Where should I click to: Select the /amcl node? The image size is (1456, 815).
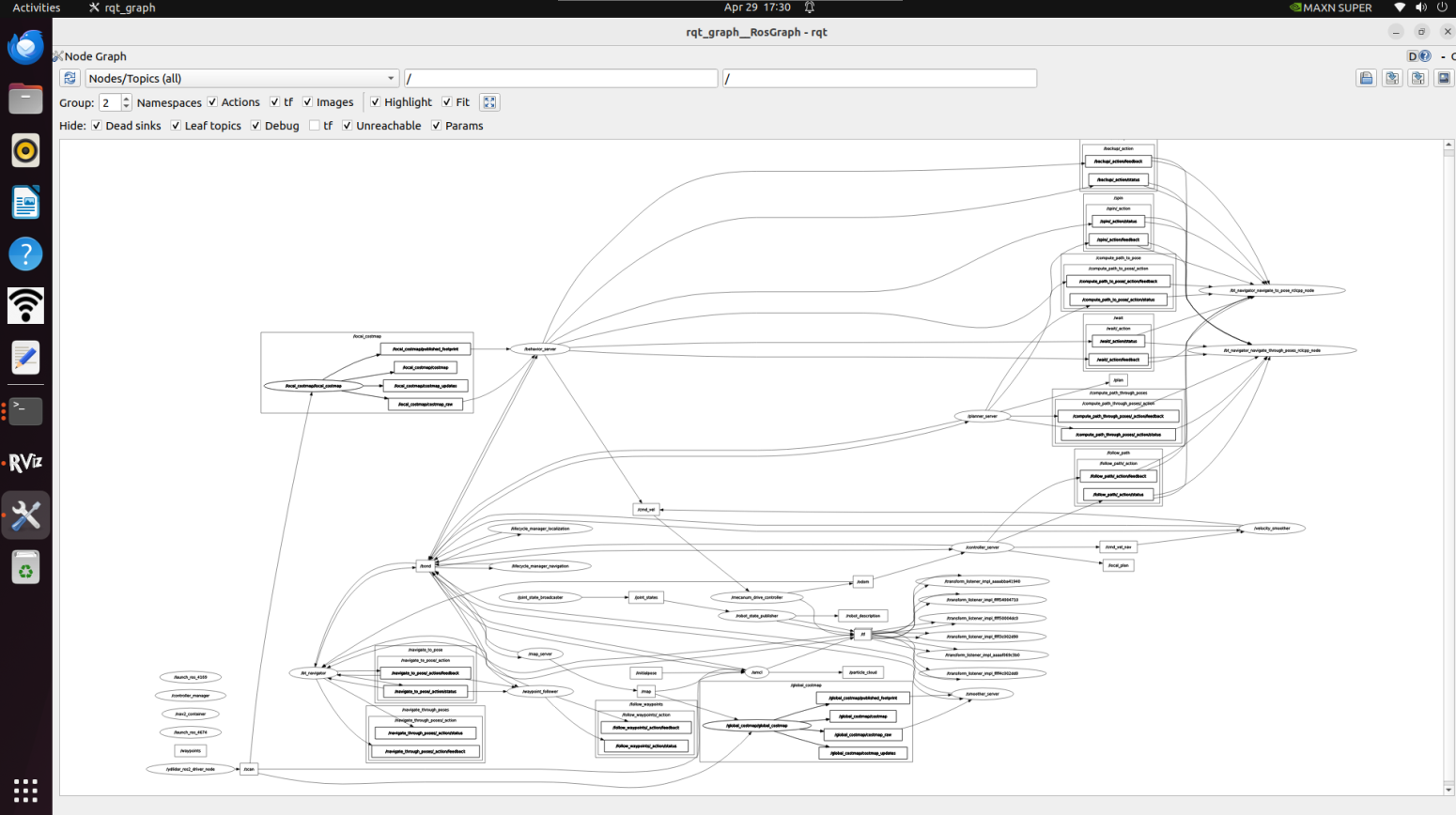tap(756, 672)
